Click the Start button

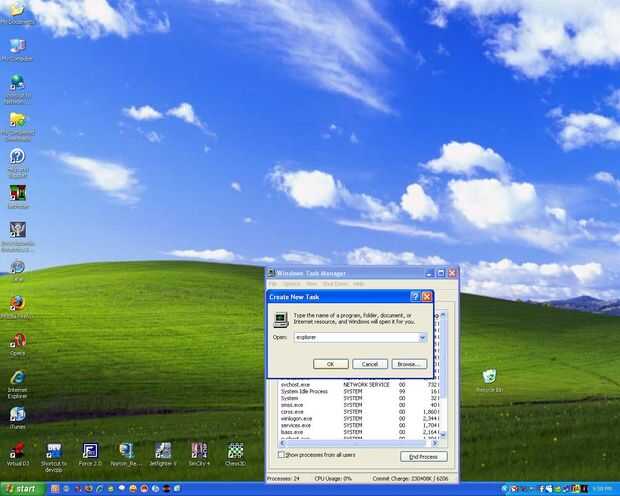(x=22, y=489)
